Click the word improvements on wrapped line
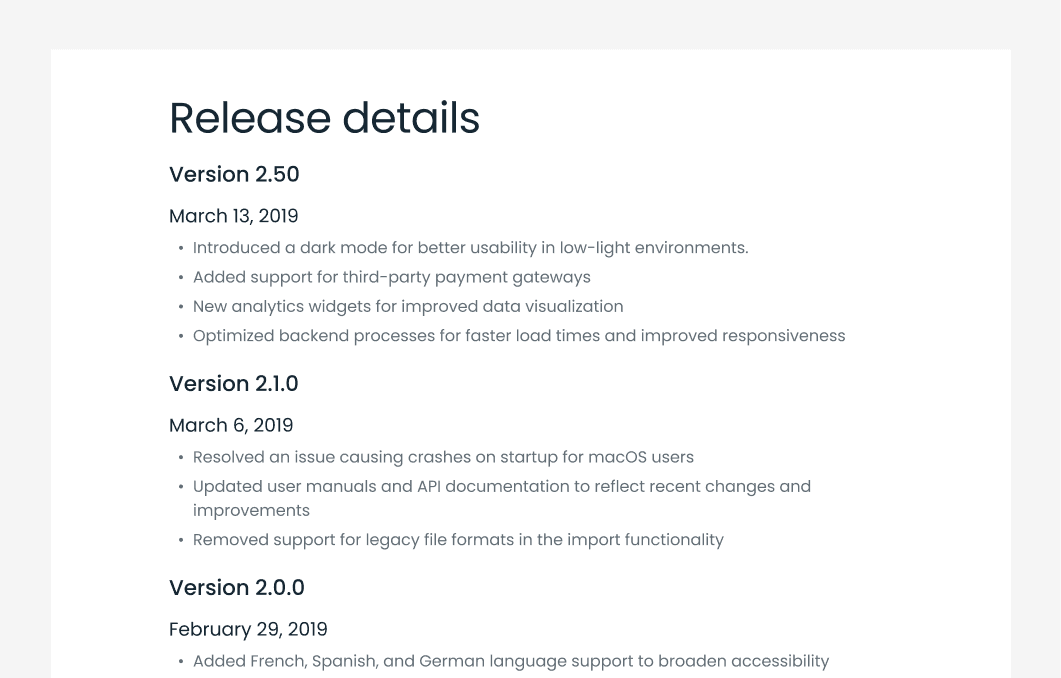This screenshot has width=1061, height=678. click(251, 511)
